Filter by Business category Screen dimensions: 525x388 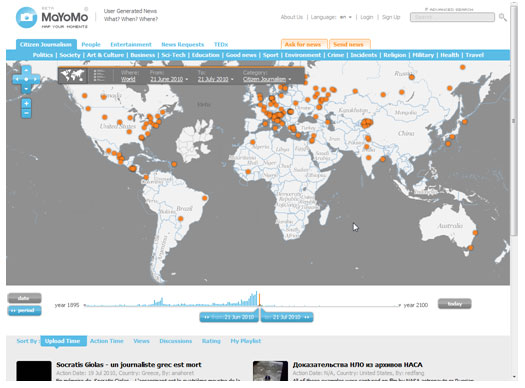coord(143,55)
